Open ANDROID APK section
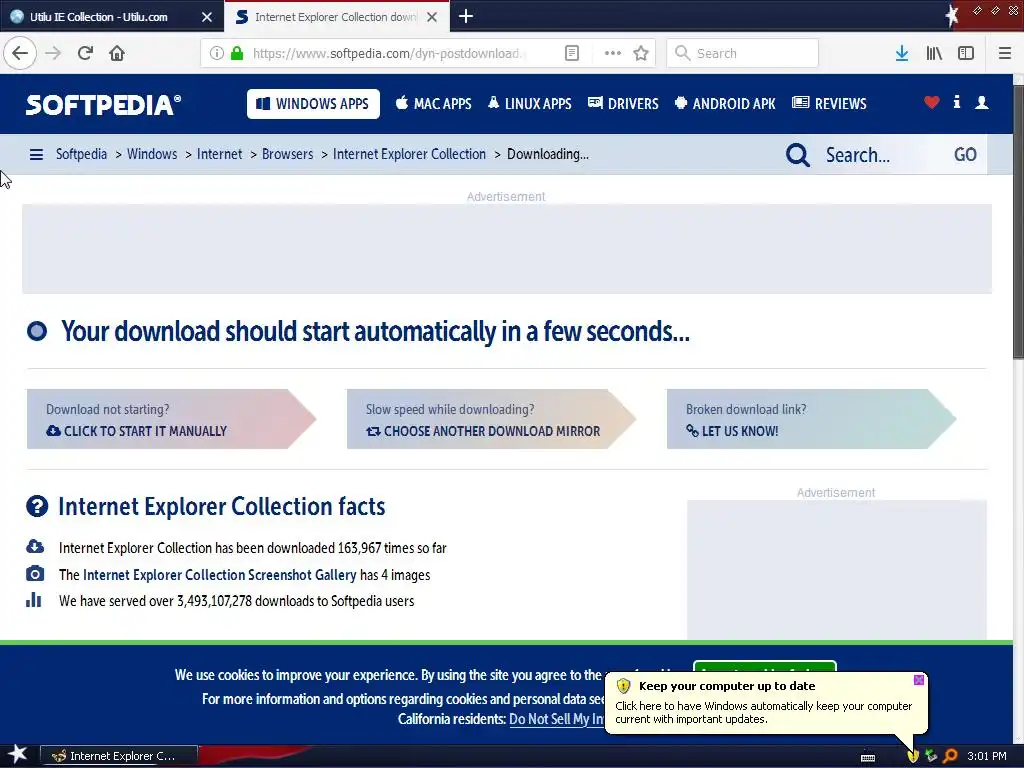 coord(725,103)
